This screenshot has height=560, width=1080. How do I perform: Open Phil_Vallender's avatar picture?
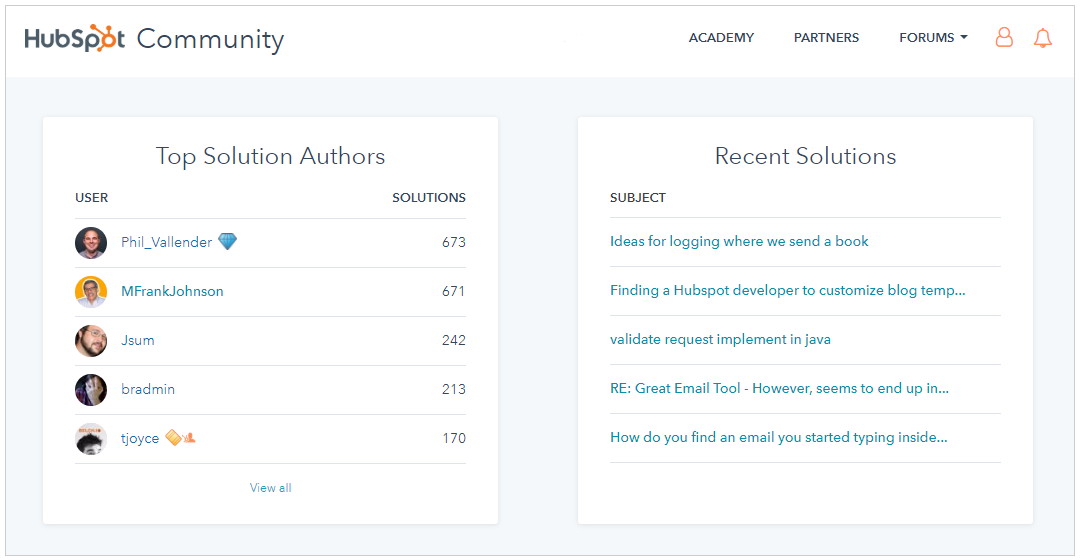click(x=91, y=242)
